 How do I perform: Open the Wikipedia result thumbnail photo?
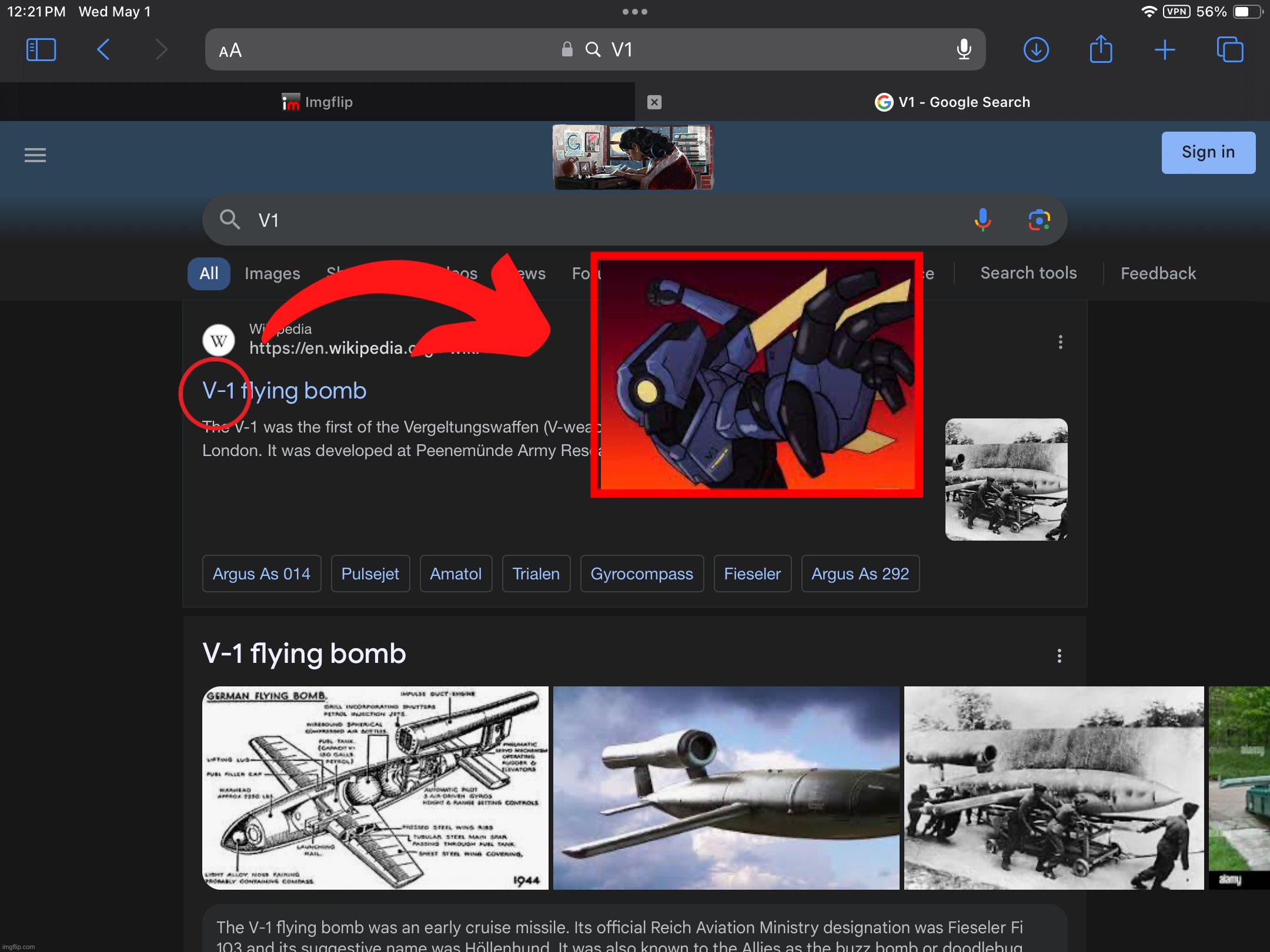click(1007, 480)
